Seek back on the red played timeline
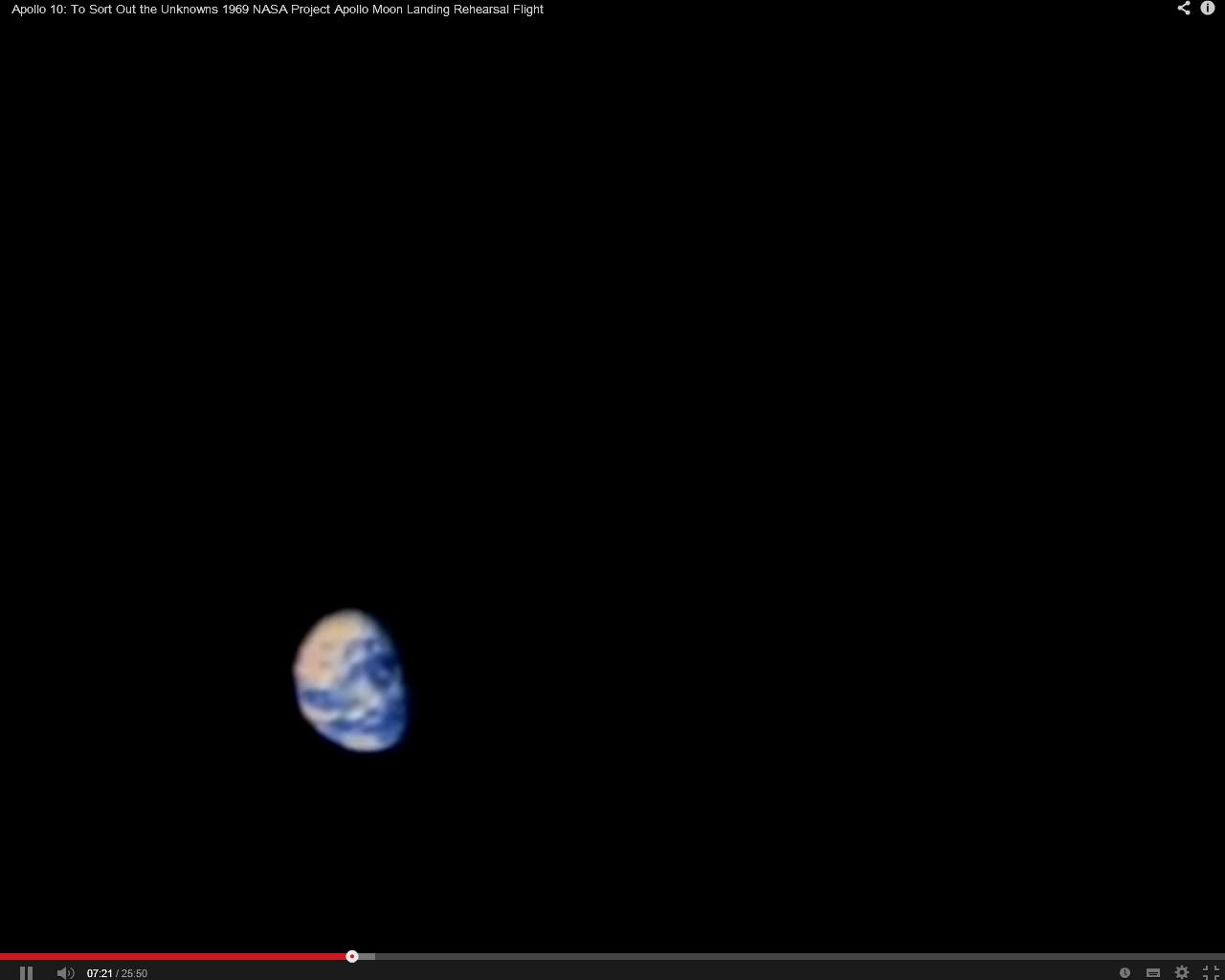Image resolution: width=1225 pixels, height=980 pixels. [173, 956]
